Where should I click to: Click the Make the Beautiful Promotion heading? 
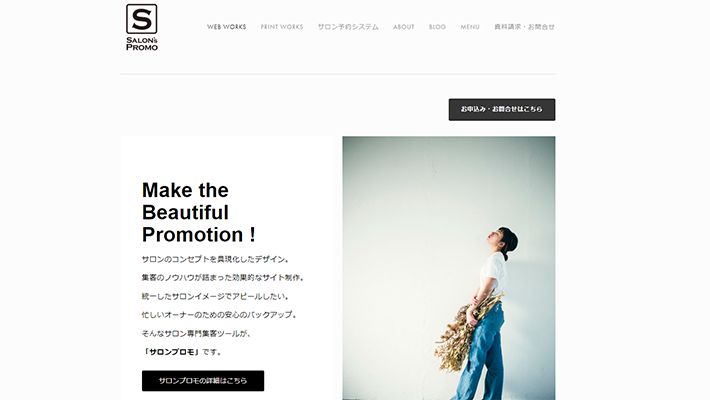[199, 212]
